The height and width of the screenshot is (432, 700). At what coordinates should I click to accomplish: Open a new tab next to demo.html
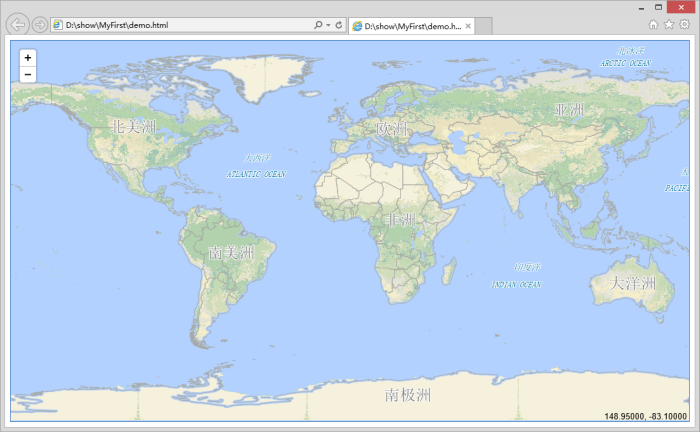pos(486,25)
